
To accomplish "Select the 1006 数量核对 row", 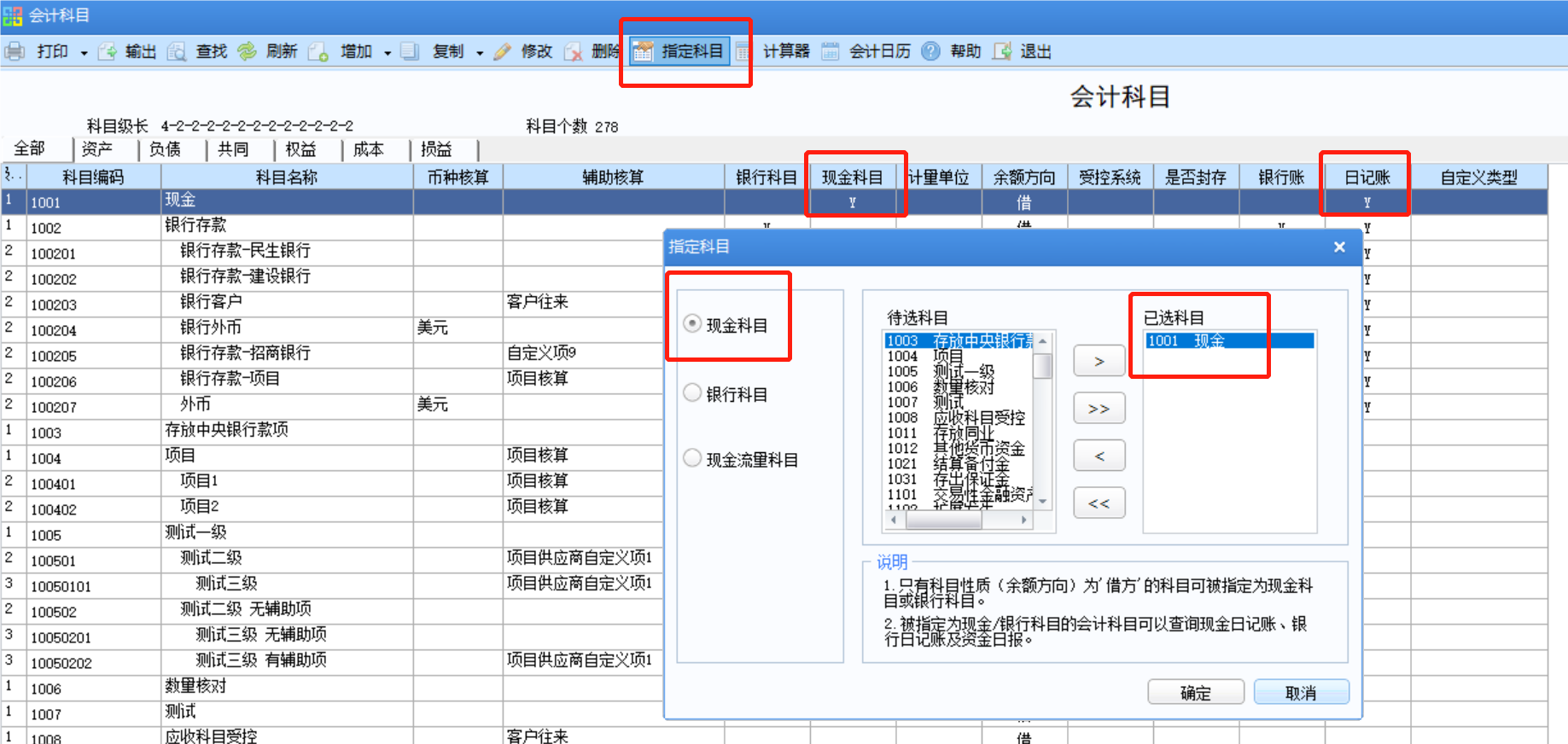I will [333, 688].
